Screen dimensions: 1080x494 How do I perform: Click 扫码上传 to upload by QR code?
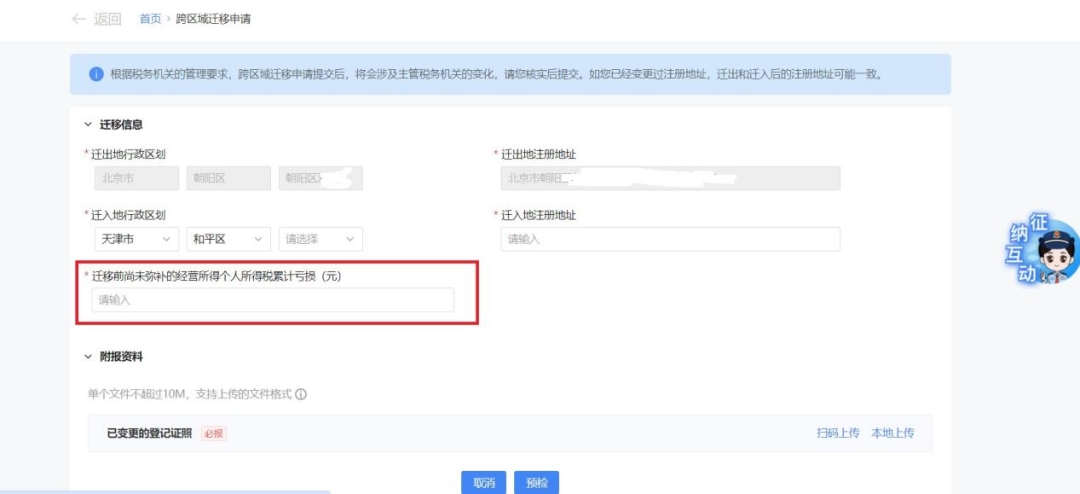(x=837, y=433)
